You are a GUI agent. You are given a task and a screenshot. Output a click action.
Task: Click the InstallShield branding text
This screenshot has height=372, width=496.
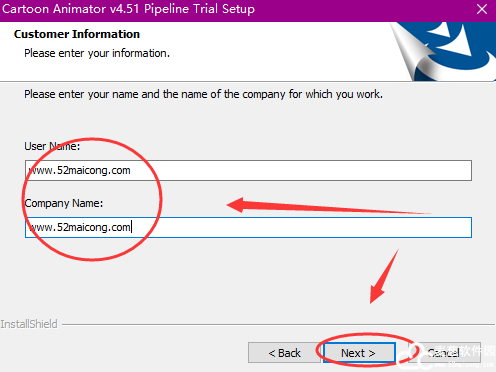pos(29,324)
